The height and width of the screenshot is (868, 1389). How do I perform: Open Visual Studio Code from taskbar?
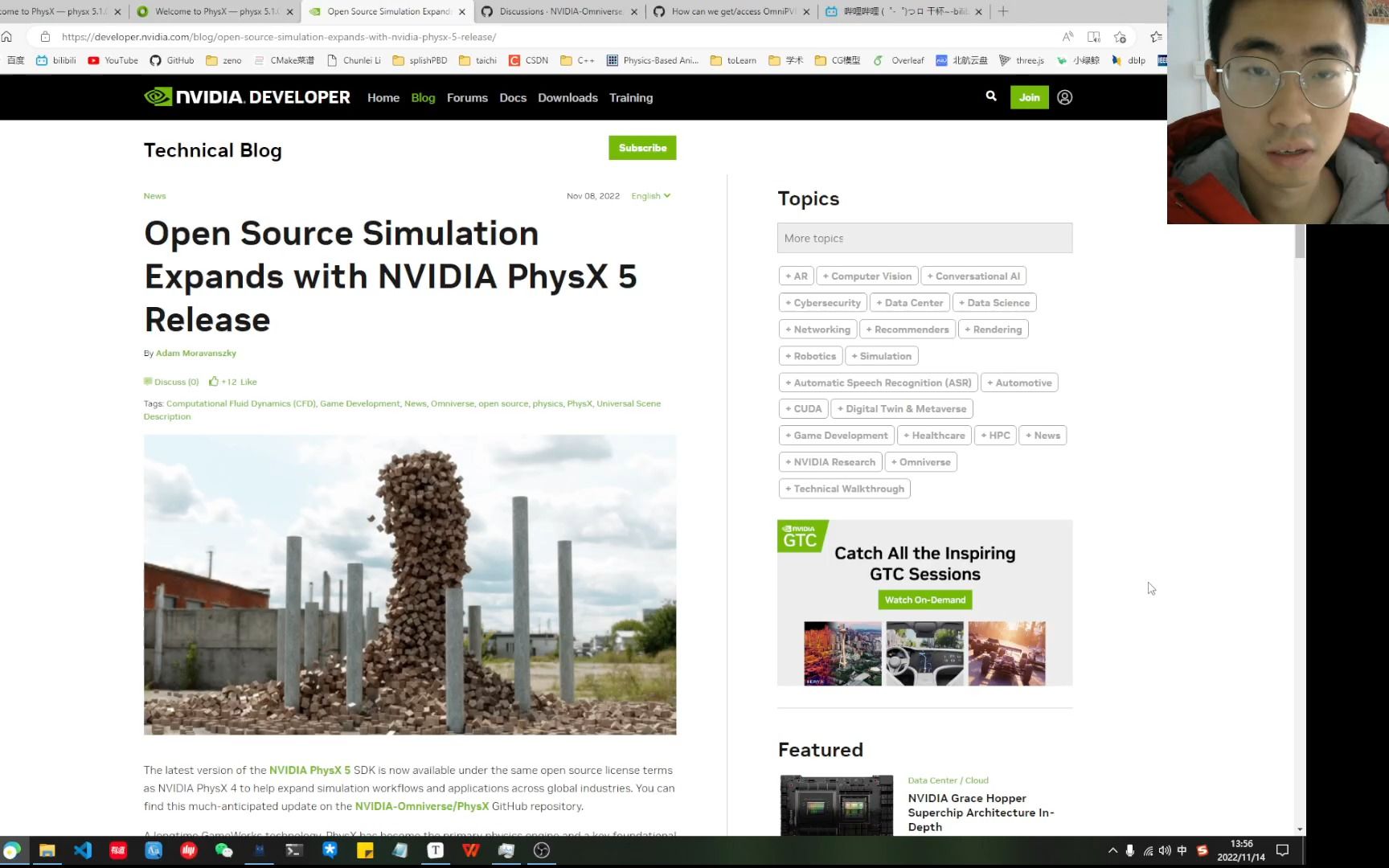[x=83, y=850]
